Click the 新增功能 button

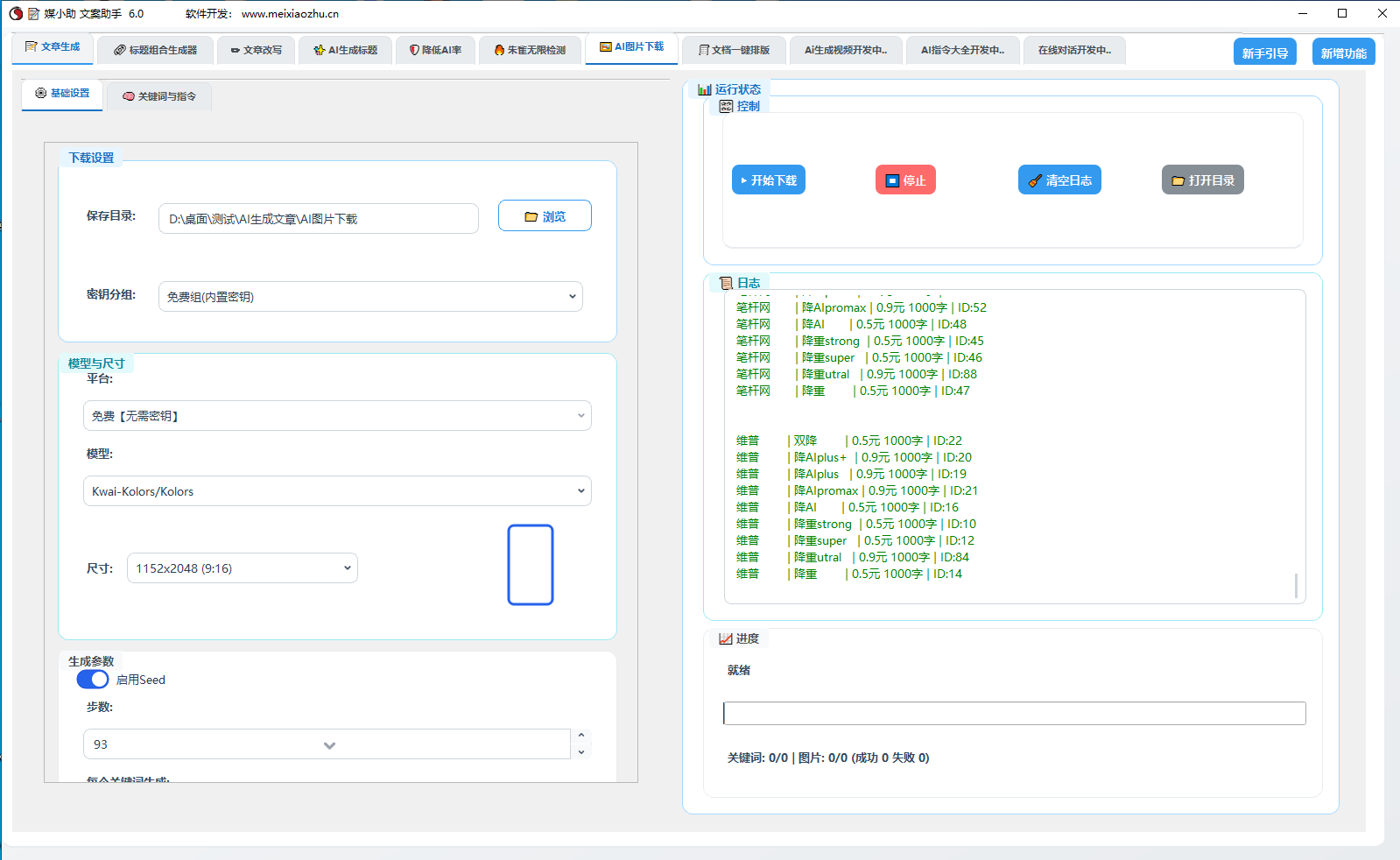point(1343,53)
